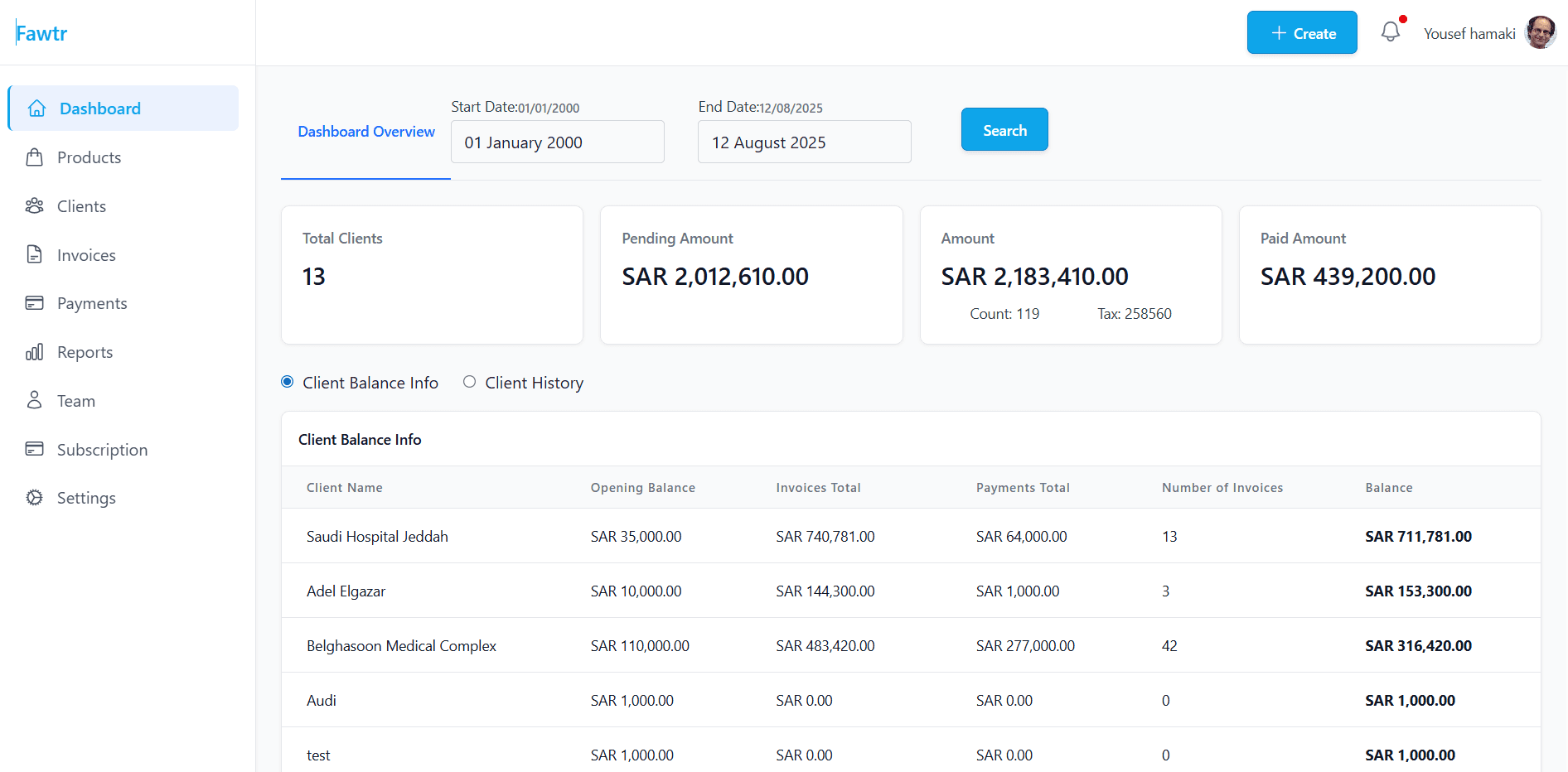Viewport: 1568px width, 772px height.
Task: Open the user menu for Yousef hamaki
Action: click(1470, 33)
